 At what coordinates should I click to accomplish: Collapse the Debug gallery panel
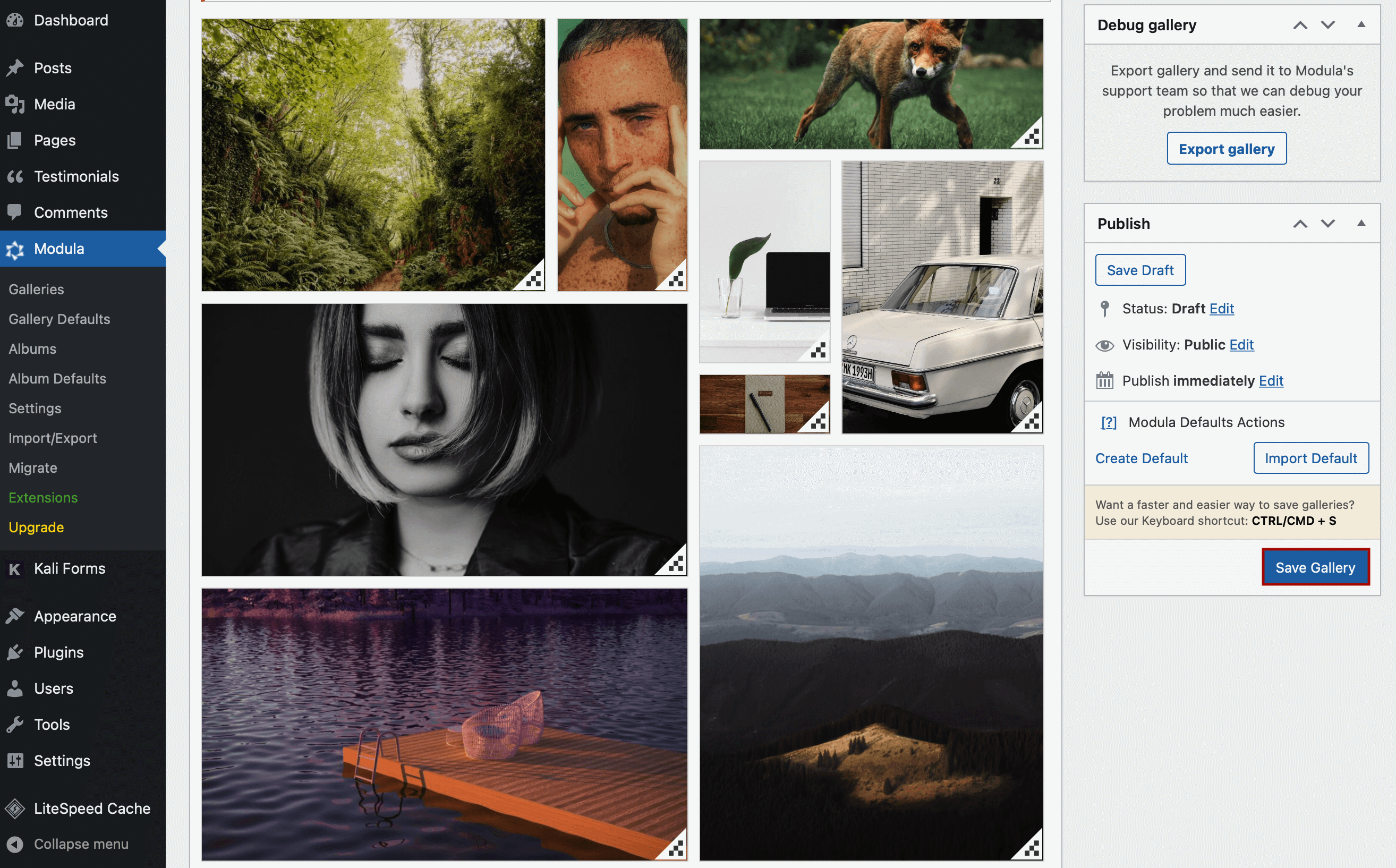1363,24
